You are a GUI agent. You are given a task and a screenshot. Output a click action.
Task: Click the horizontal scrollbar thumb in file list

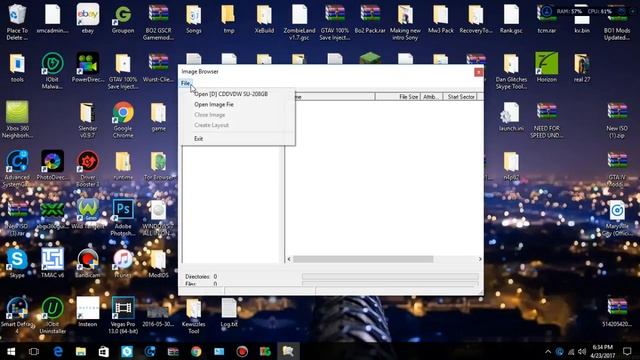pos(363,259)
